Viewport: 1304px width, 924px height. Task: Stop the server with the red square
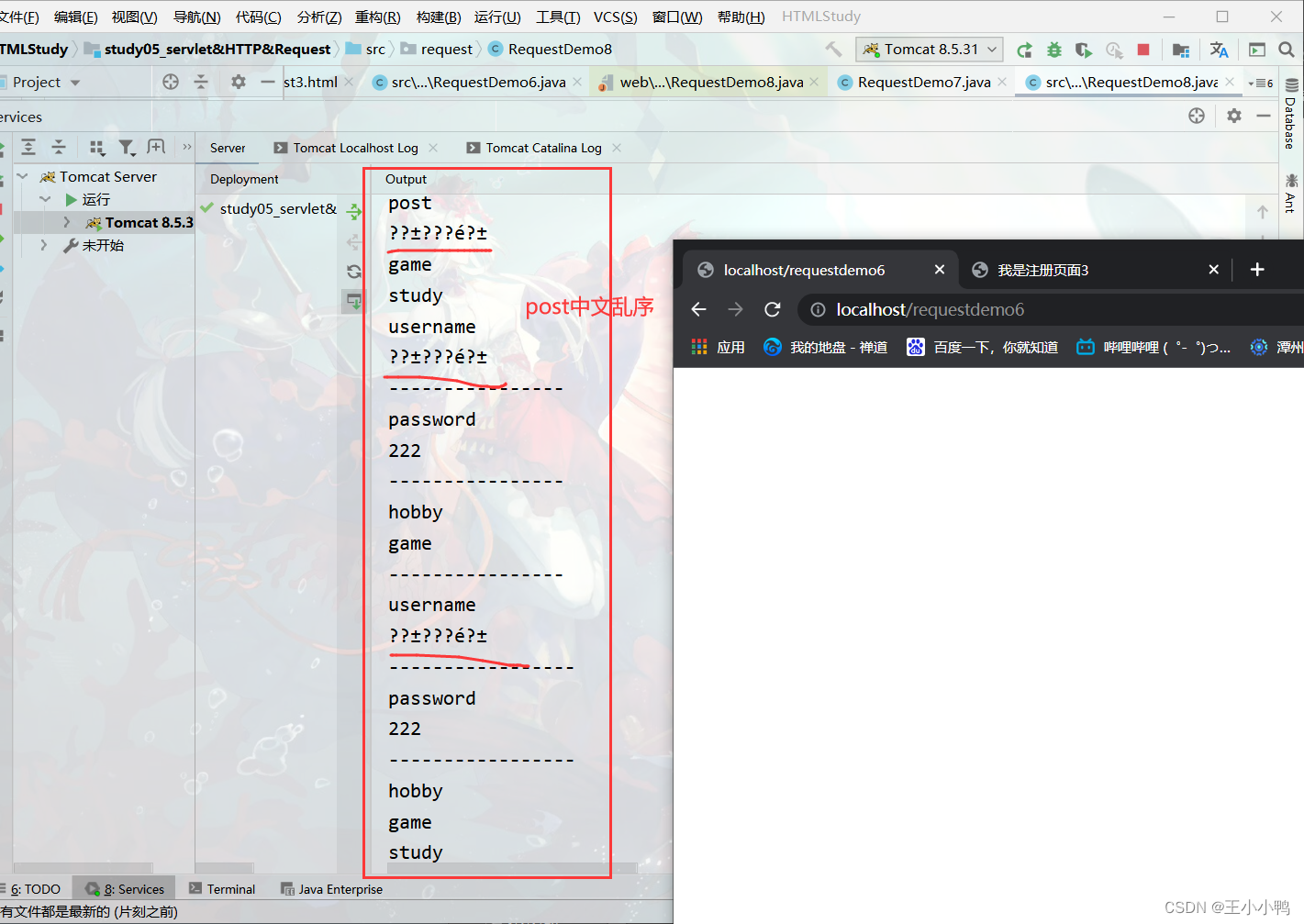pyautogui.click(x=1143, y=50)
